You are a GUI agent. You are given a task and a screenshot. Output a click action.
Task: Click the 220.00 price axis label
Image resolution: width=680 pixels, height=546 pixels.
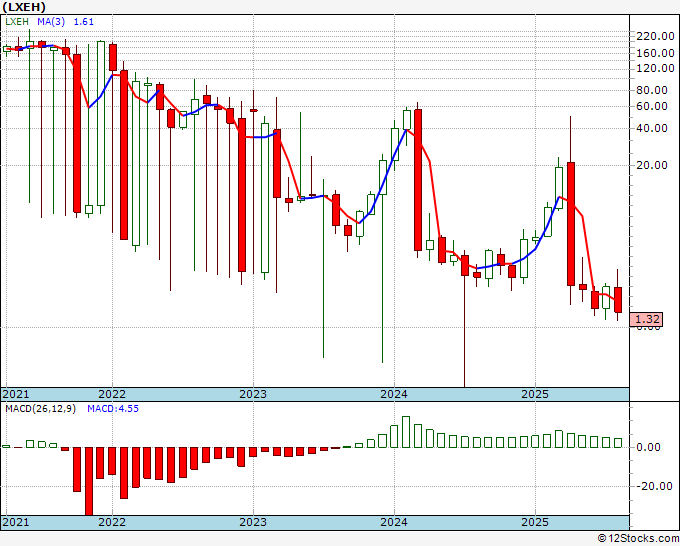pos(655,36)
